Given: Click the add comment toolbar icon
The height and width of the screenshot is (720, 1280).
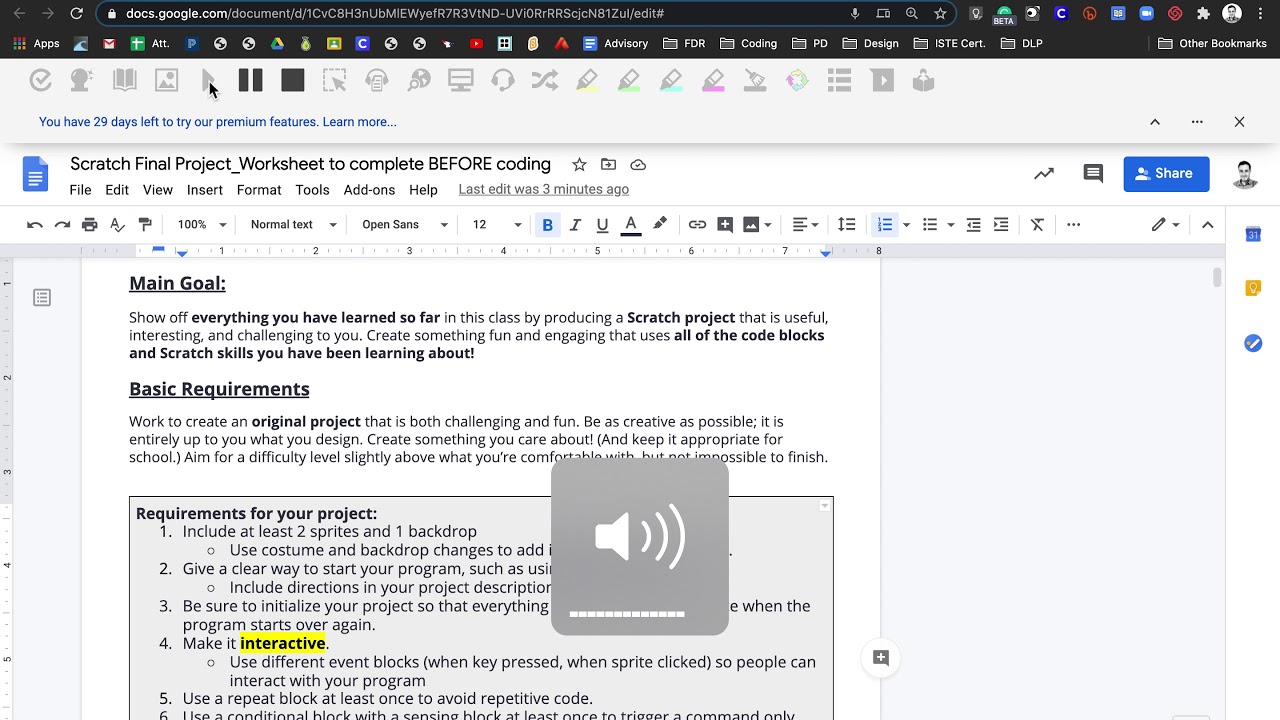Looking at the screenshot, I should (x=725, y=225).
